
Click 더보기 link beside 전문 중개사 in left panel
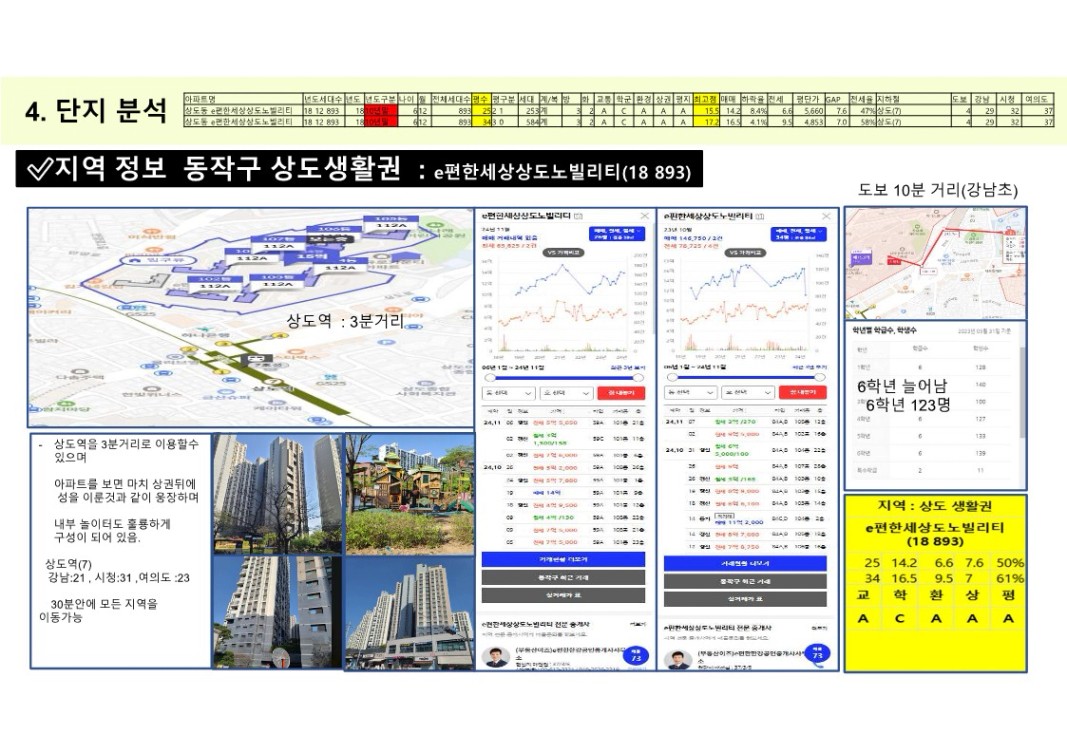pyautogui.click(x=638, y=624)
